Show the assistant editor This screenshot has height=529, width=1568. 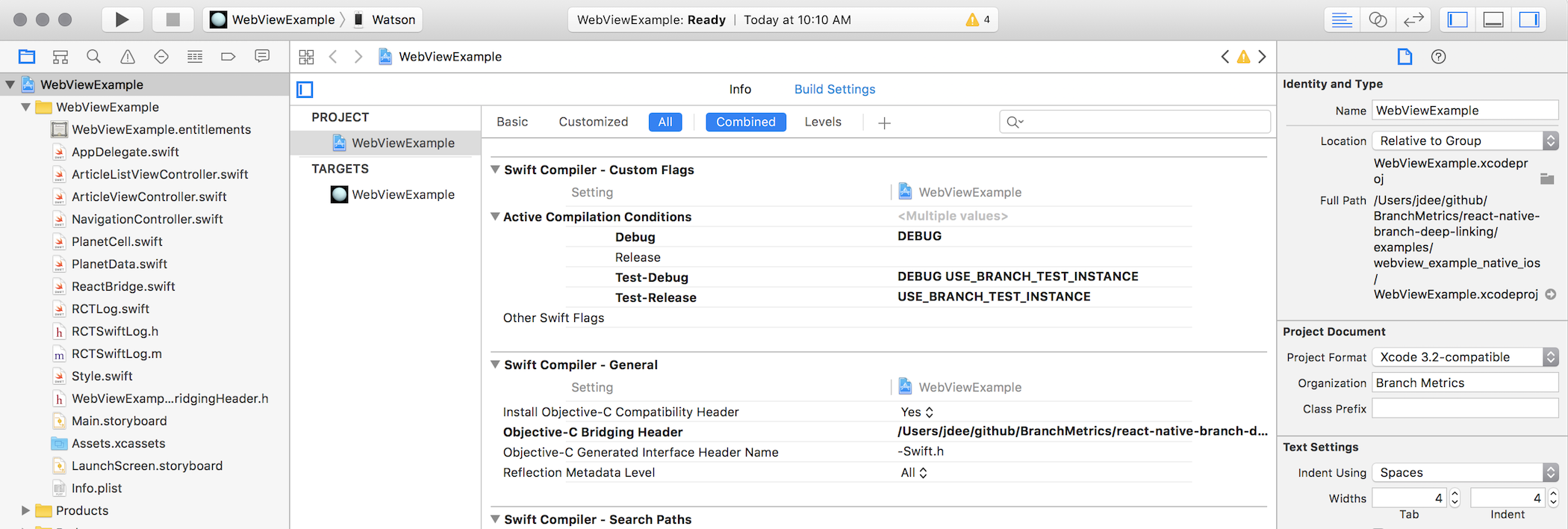pyautogui.click(x=1378, y=20)
